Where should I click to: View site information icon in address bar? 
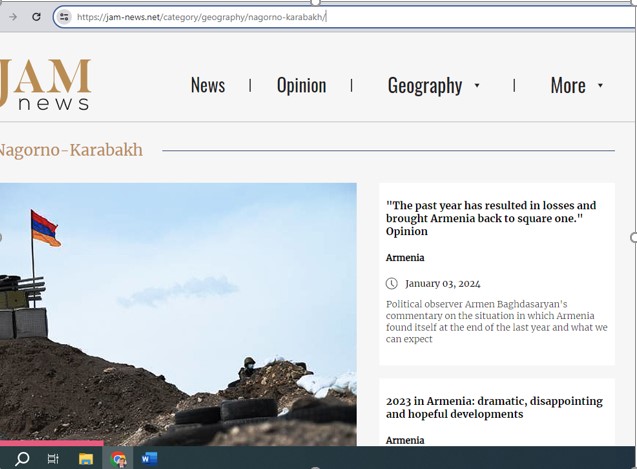tap(65, 17)
